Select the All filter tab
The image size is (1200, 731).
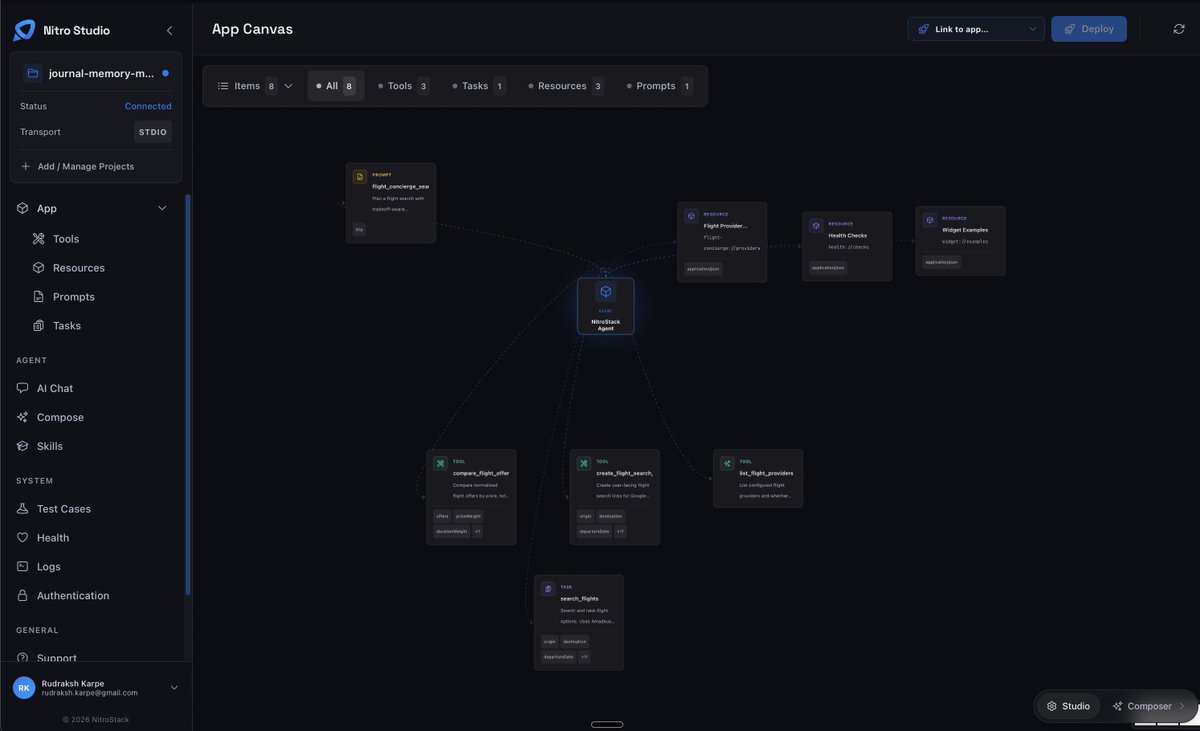[x=336, y=86]
